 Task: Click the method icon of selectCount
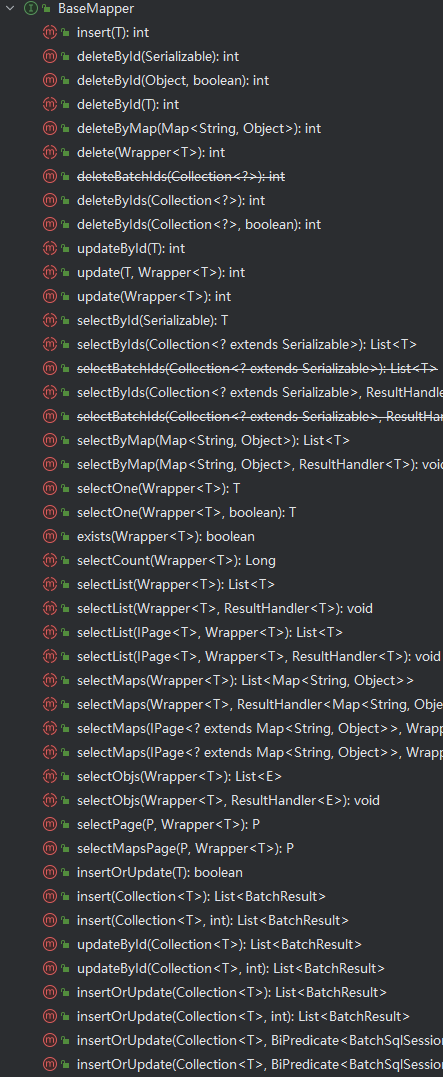click(x=49, y=560)
